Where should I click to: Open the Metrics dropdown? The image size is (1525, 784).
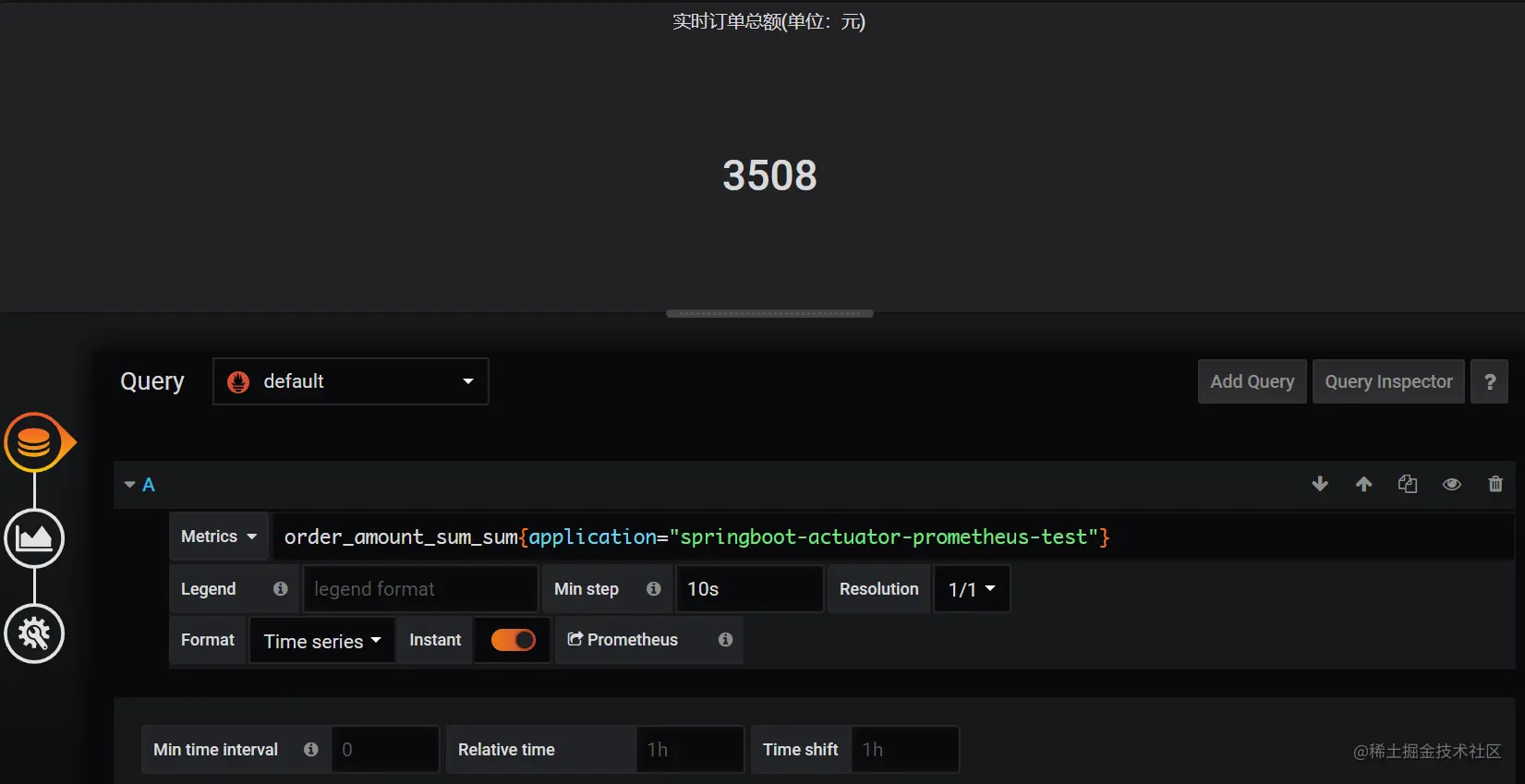pos(219,537)
